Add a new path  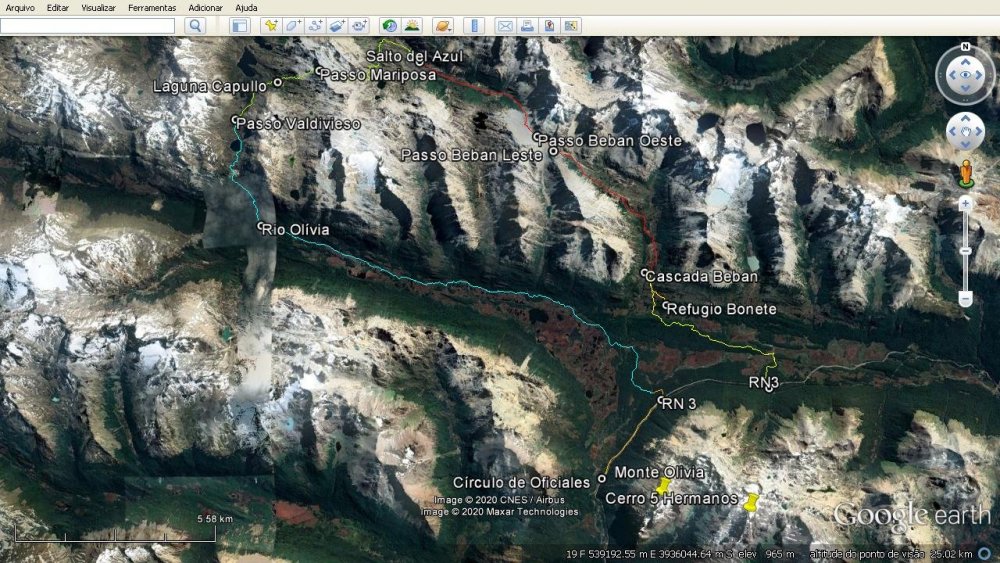click(x=315, y=26)
